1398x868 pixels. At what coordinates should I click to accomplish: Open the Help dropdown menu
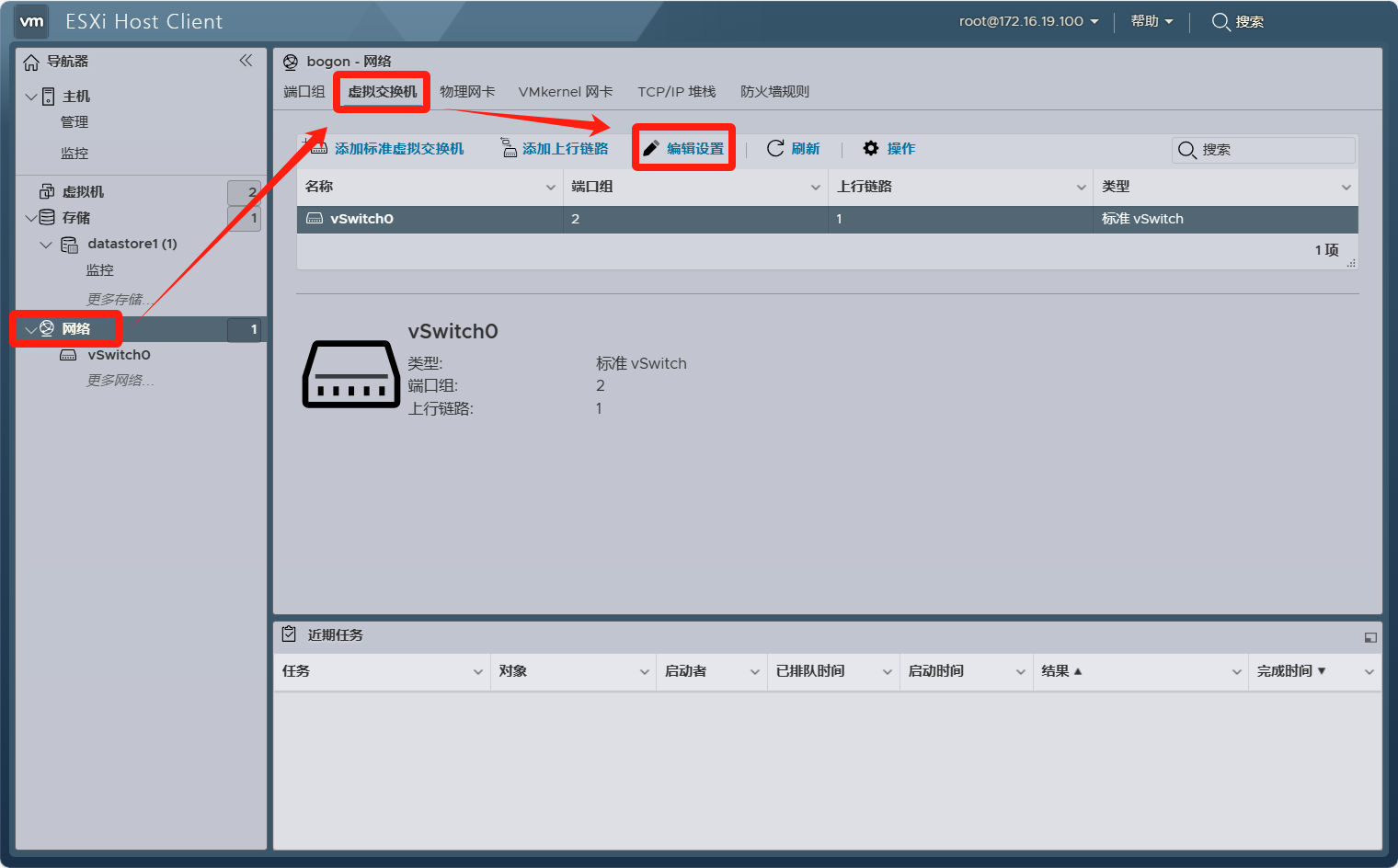pyautogui.click(x=1152, y=21)
